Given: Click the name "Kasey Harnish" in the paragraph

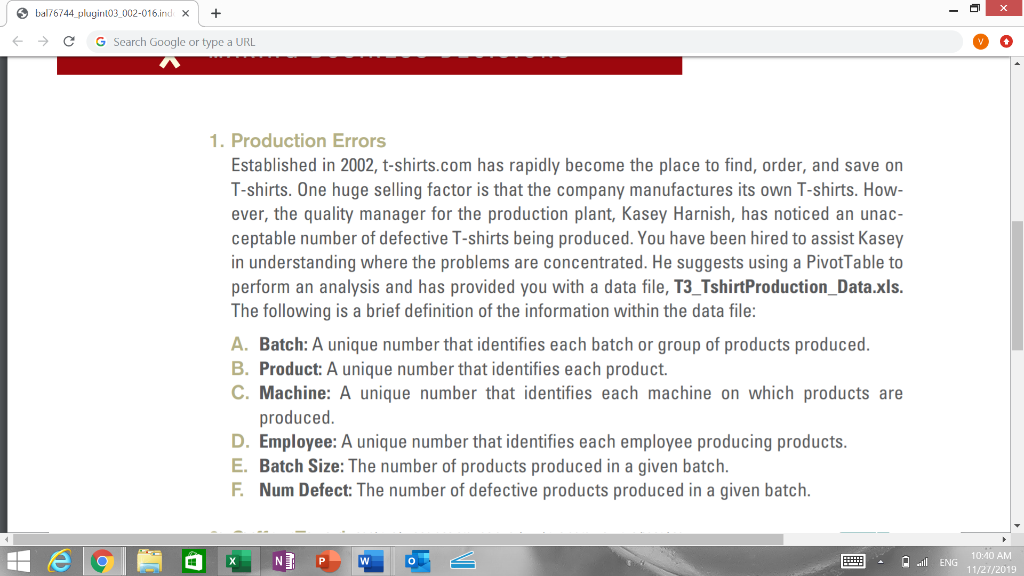Looking at the screenshot, I should coord(676,214).
